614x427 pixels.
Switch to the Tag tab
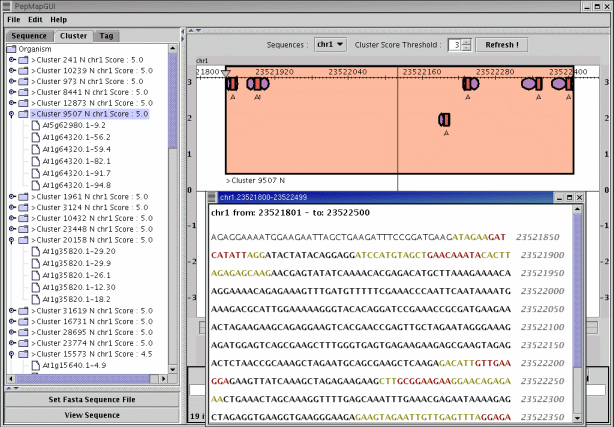coord(106,36)
